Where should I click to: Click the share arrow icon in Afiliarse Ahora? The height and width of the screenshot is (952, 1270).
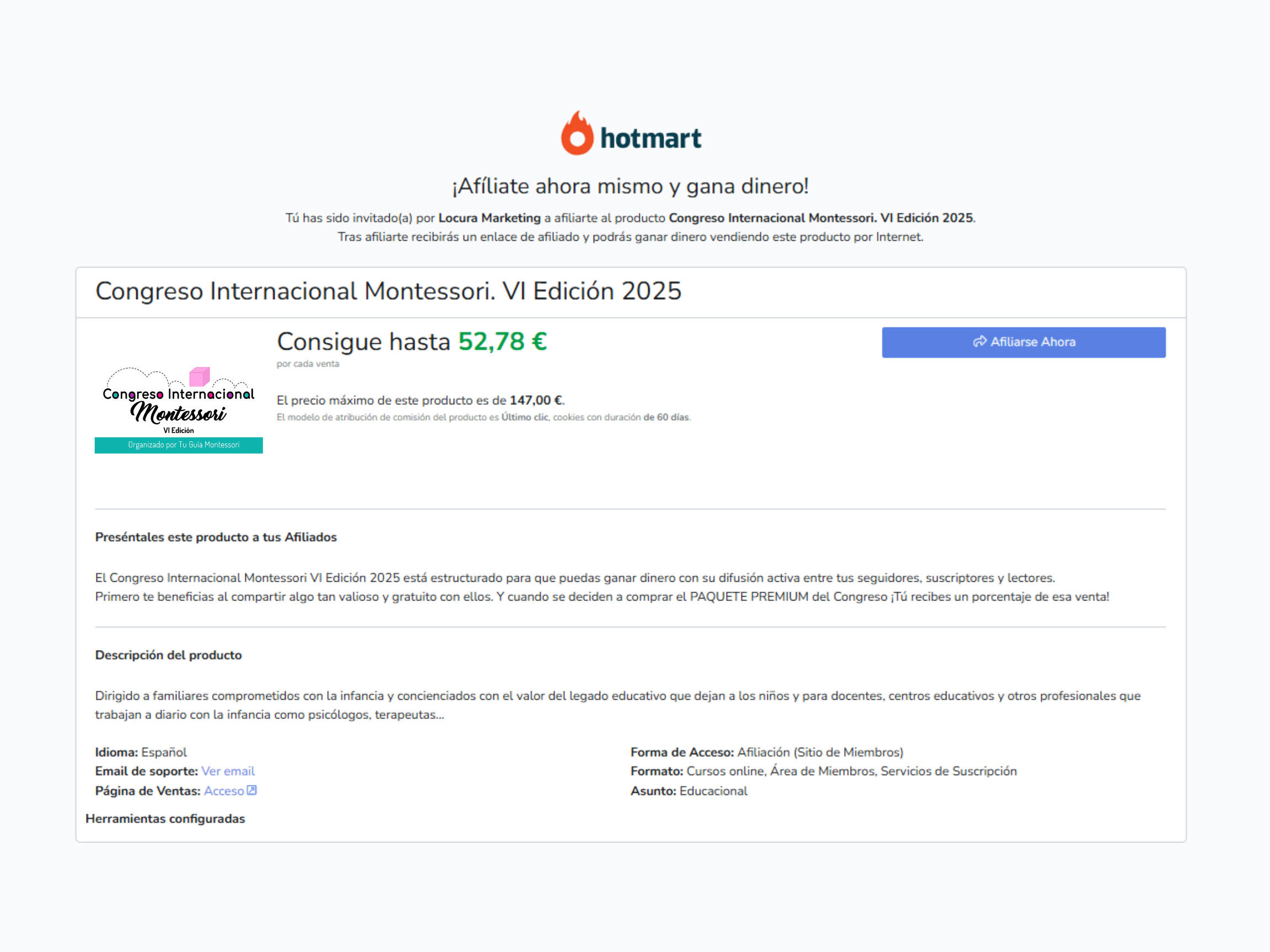pyautogui.click(x=979, y=342)
